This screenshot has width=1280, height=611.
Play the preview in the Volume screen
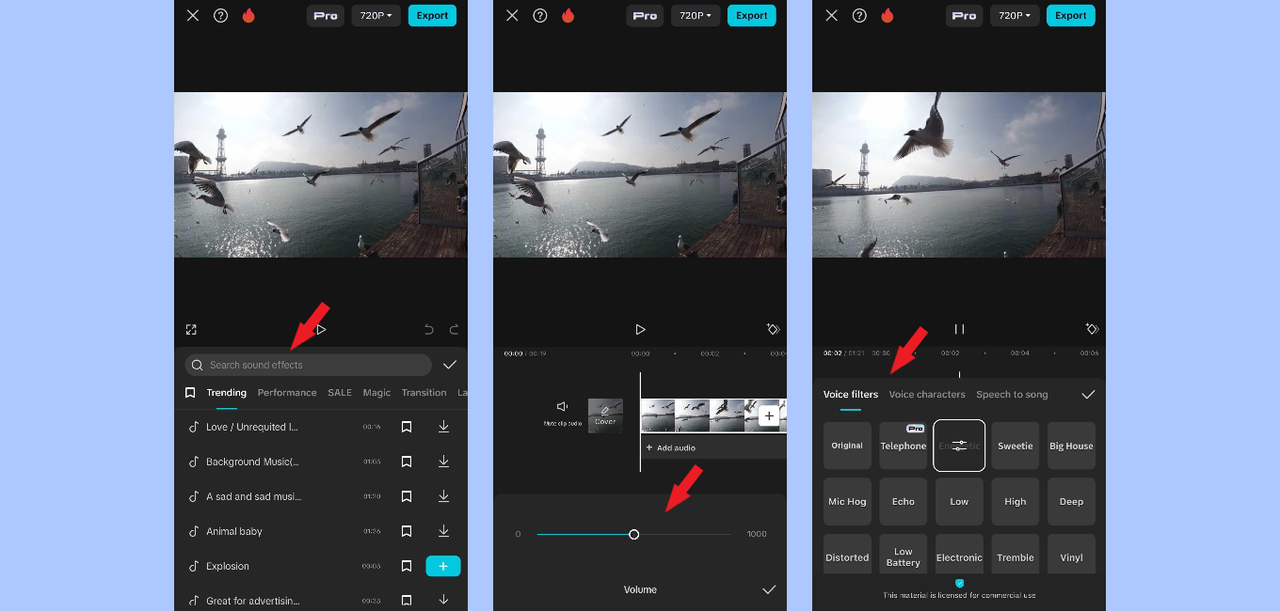[640, 329]
